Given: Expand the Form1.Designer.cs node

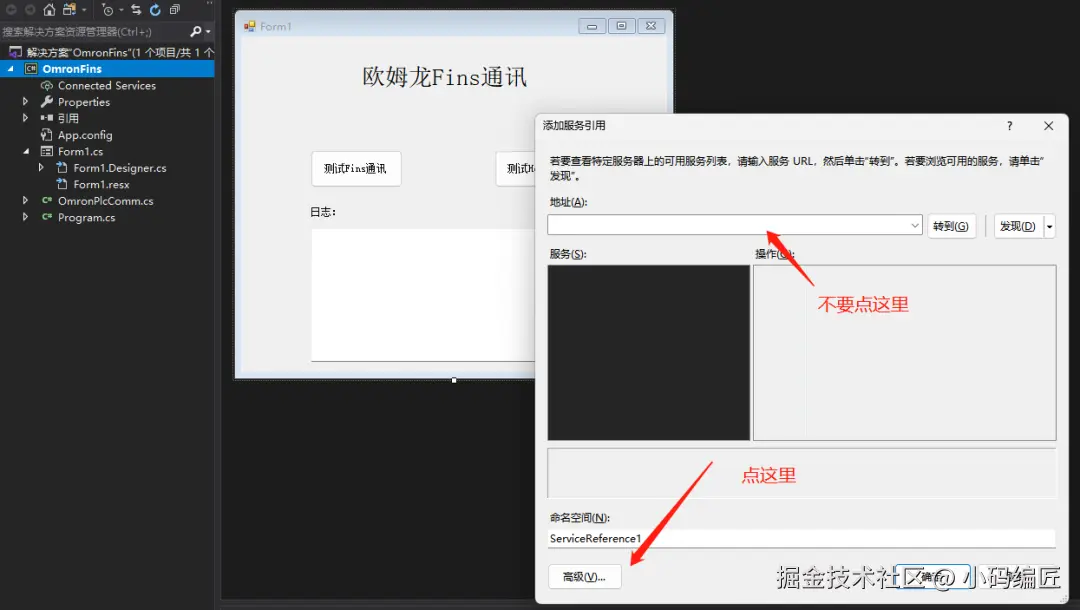Looking at the screenshot, I should pyautogui.click(x=41, y=168).
